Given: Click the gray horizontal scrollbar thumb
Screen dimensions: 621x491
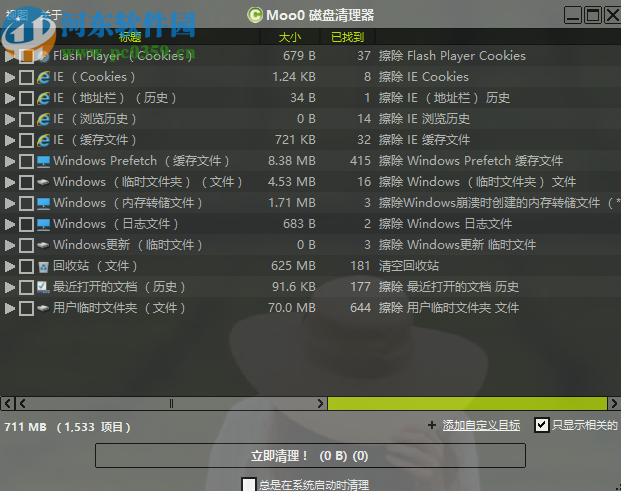Looking at the screenshot, I should tap(171, 403).
